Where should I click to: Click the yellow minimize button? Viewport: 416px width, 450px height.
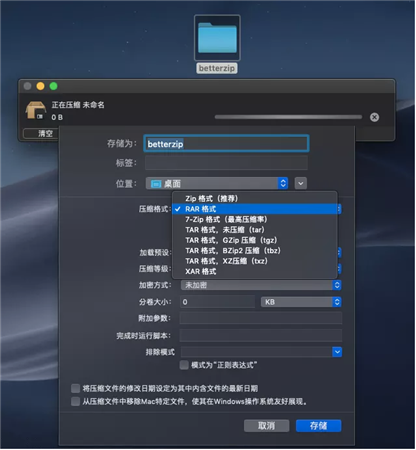(x=40, y=86)
